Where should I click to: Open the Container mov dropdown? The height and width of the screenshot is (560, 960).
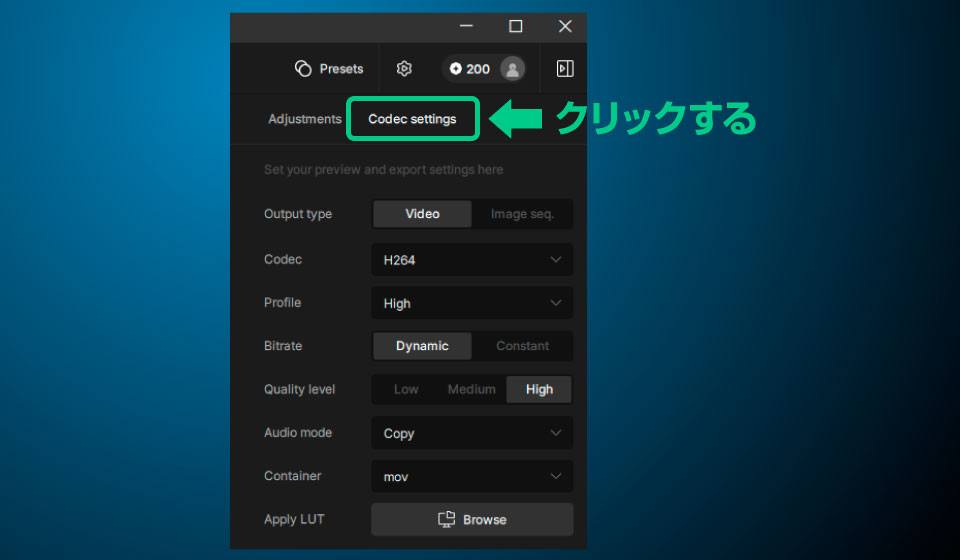(x=472, y=477)
